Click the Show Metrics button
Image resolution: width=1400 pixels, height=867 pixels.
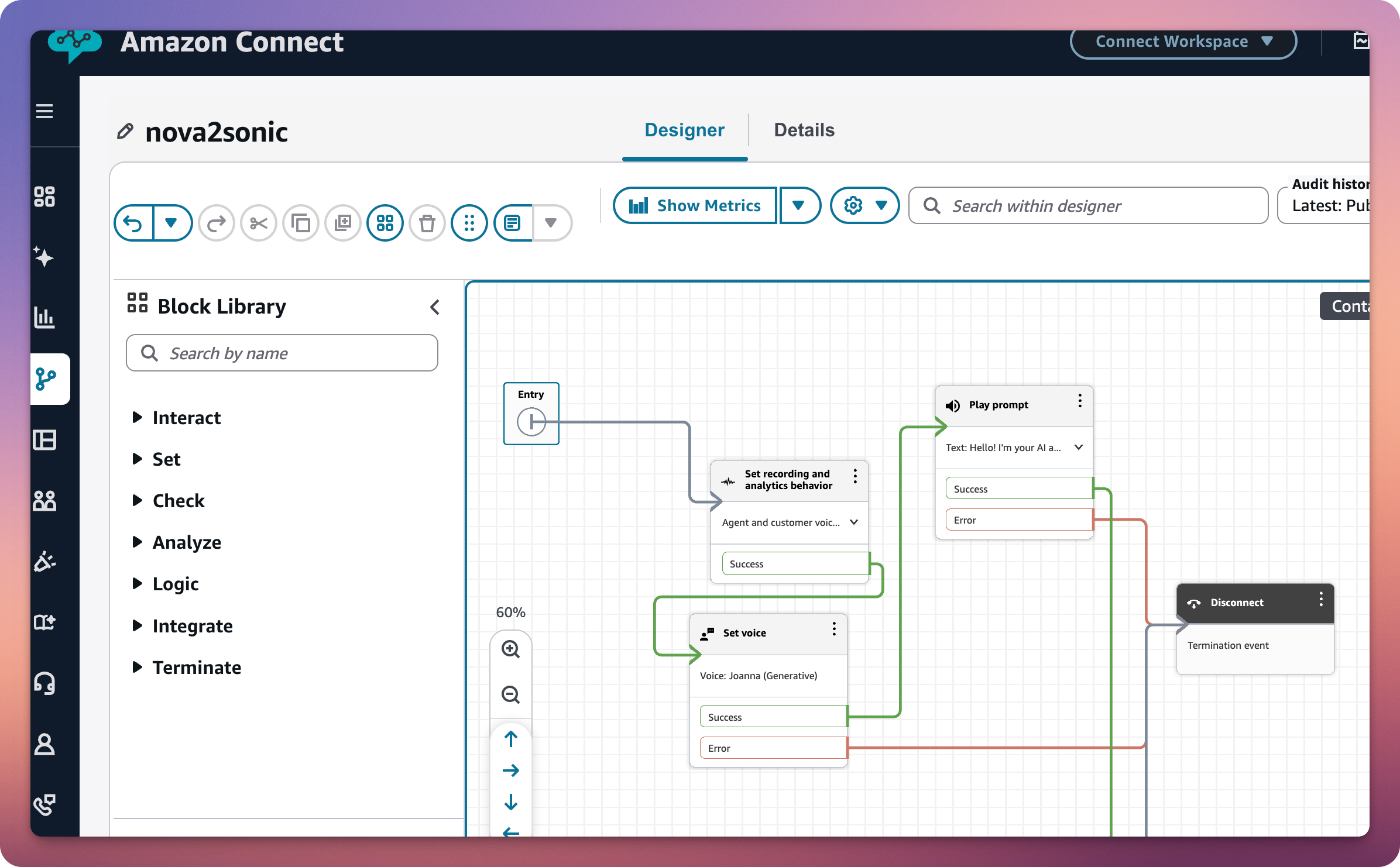pyautogui.click(x=694, y=205)
